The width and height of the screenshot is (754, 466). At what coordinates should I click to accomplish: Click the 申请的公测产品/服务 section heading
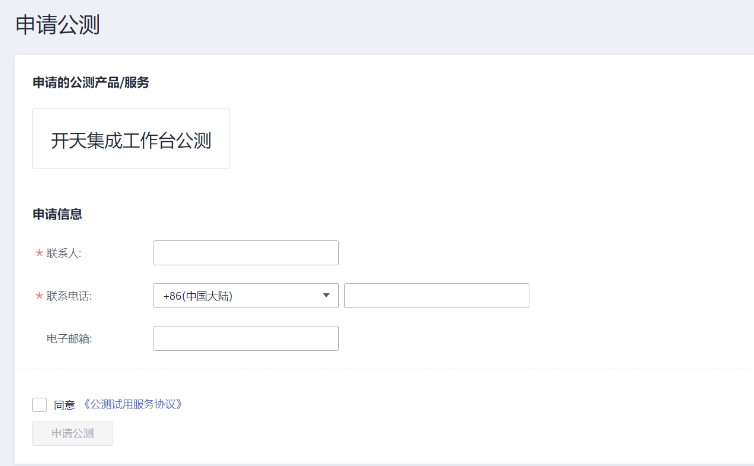[91, 82]
